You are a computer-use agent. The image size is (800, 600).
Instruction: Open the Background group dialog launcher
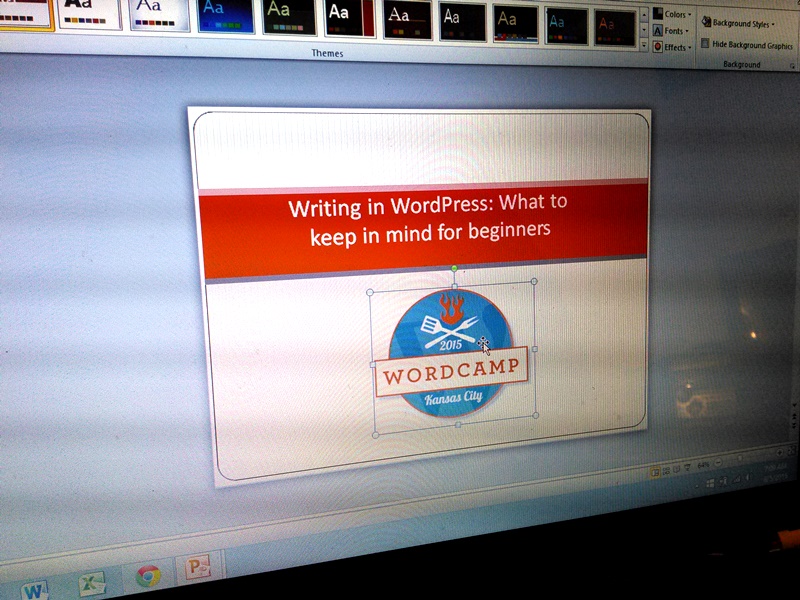point(792,66)
